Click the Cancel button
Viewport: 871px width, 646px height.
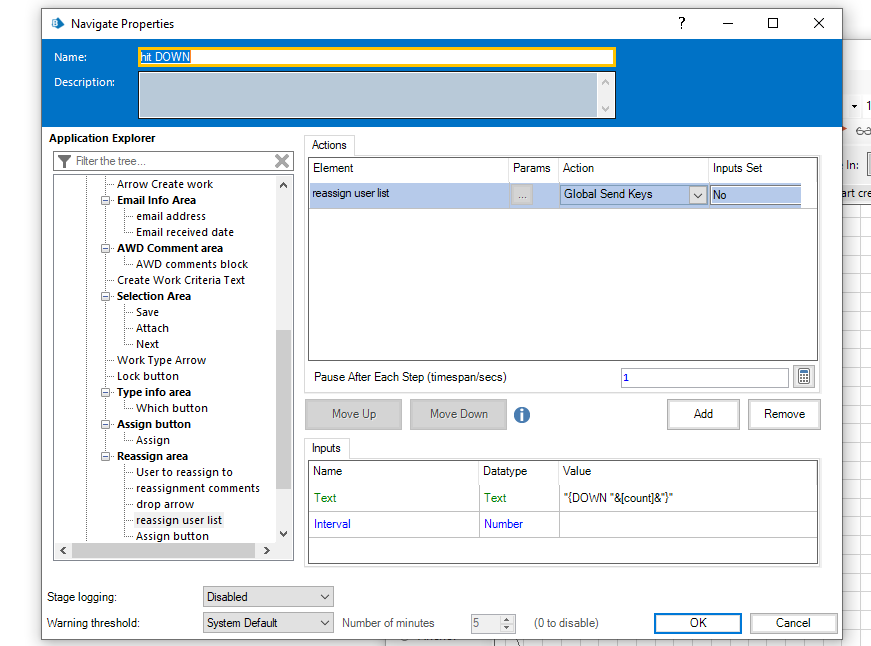click(793, 623)
